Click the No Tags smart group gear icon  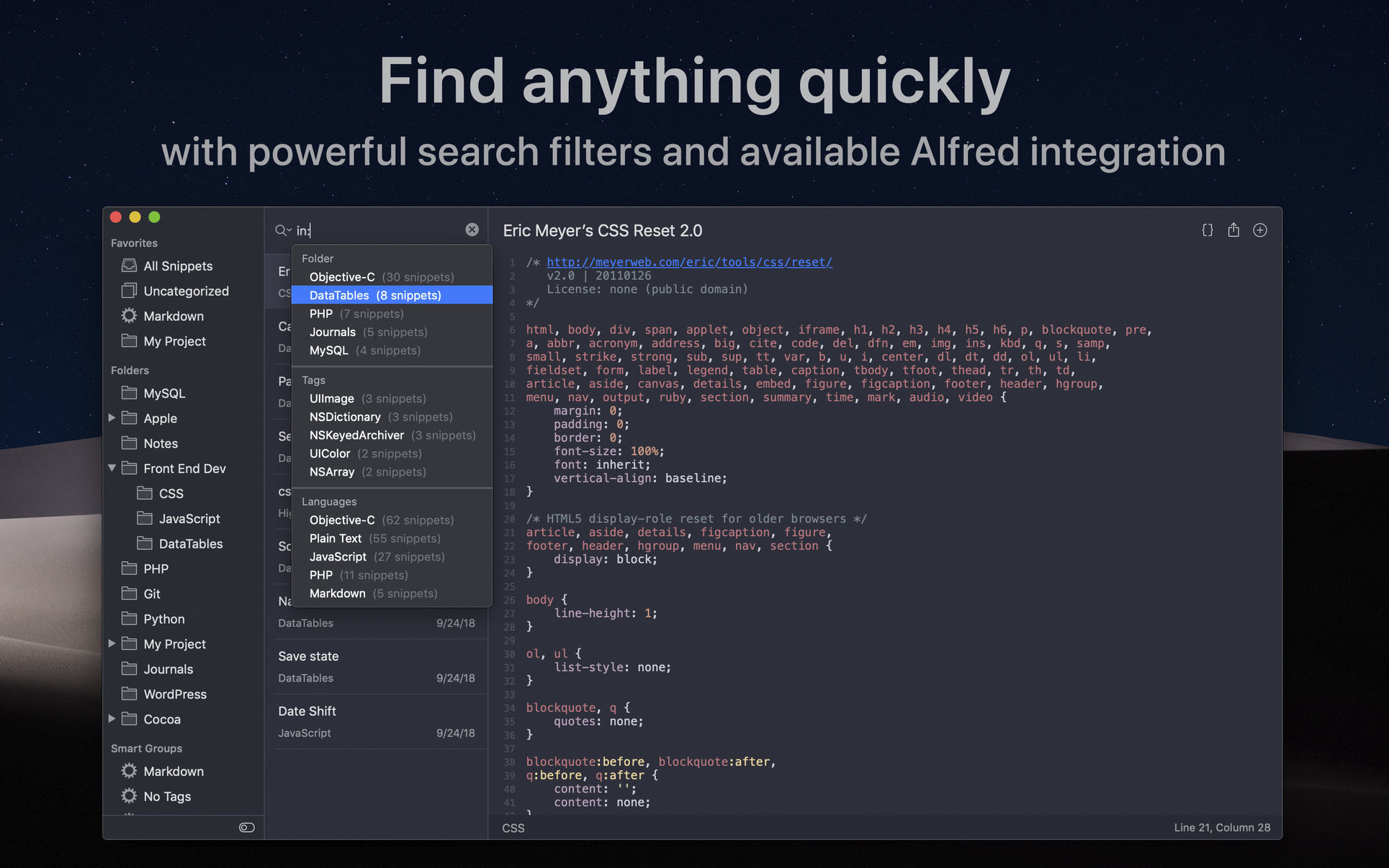128,796
